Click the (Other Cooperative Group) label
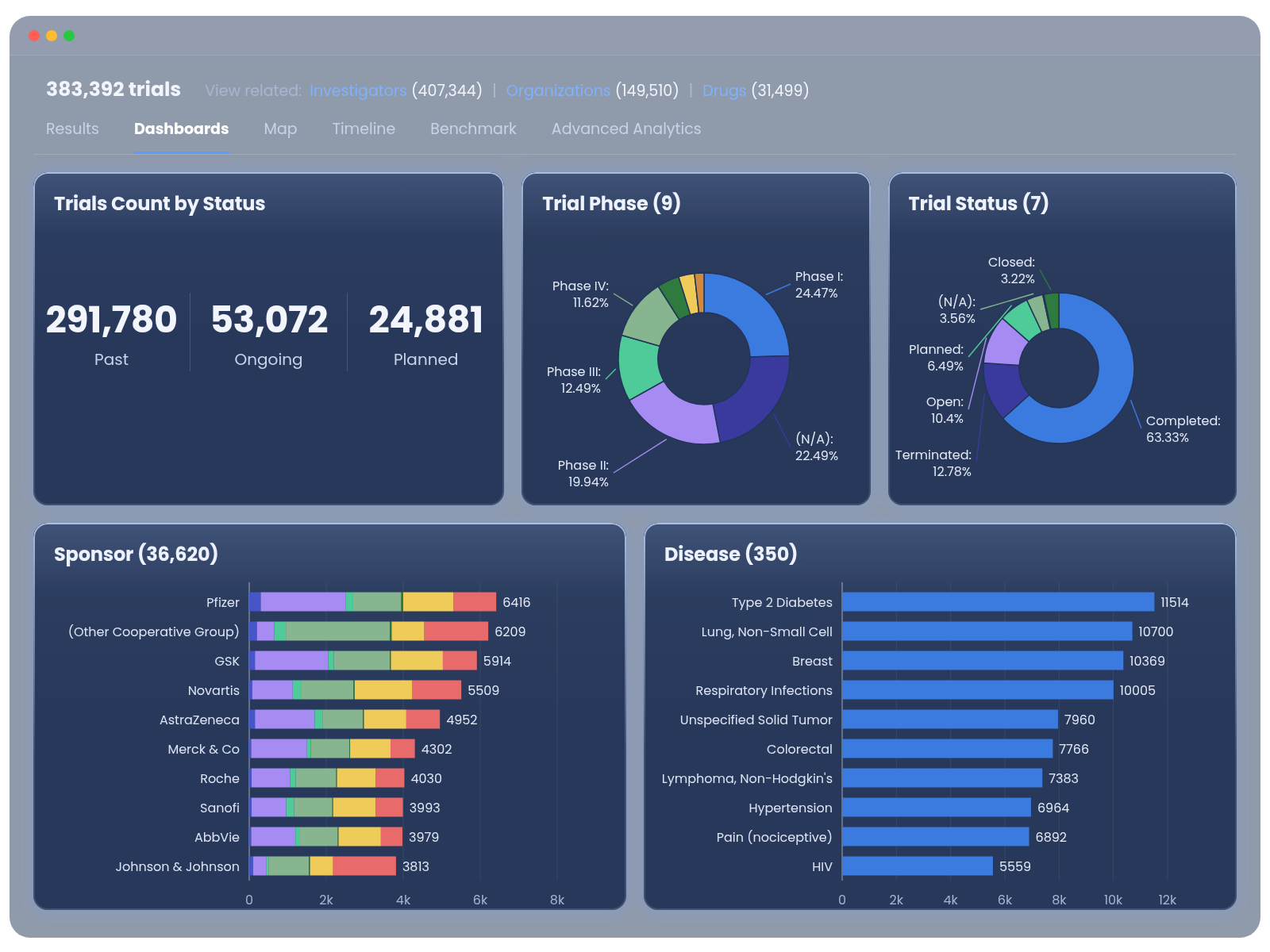This screenshot has height=952, width=1270. tap(154, 631)
